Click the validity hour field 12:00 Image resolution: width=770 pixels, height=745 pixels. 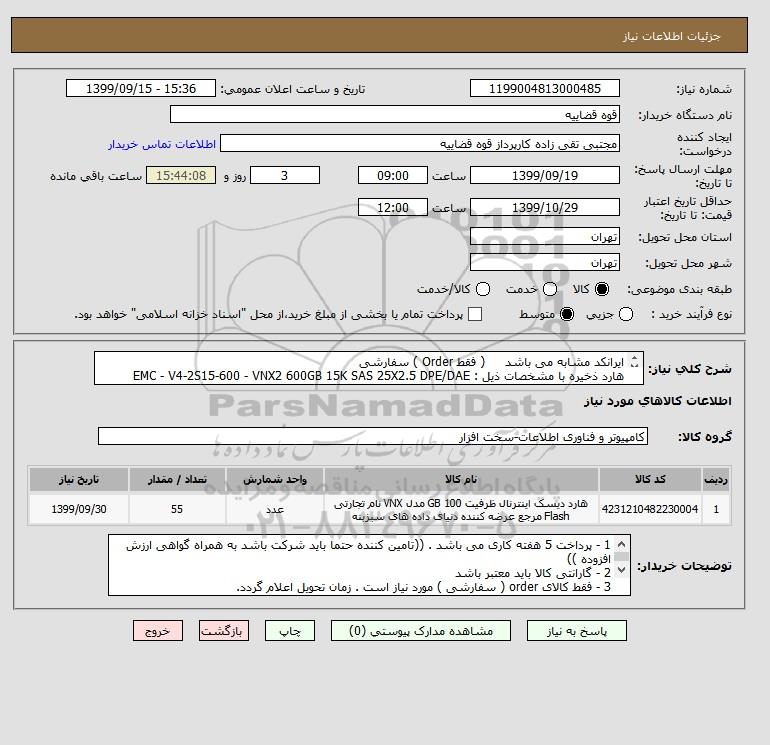tap(393, 207)
